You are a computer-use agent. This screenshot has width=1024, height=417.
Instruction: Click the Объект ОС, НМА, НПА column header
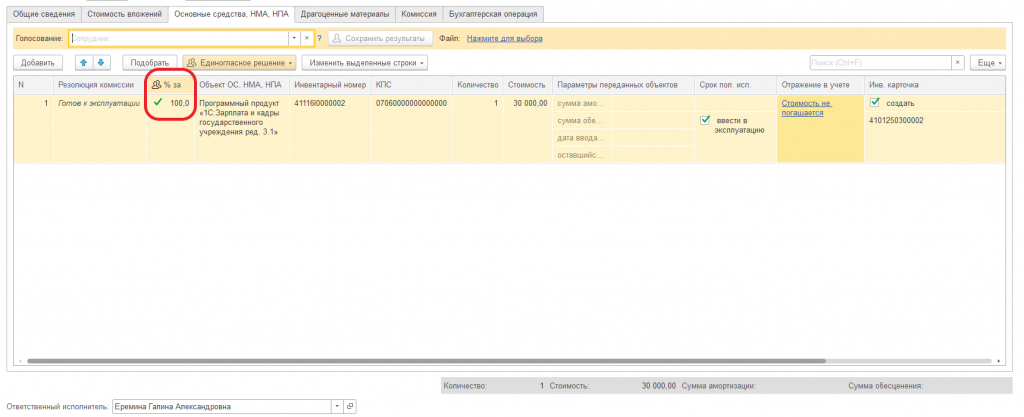[x=242, y=85]
